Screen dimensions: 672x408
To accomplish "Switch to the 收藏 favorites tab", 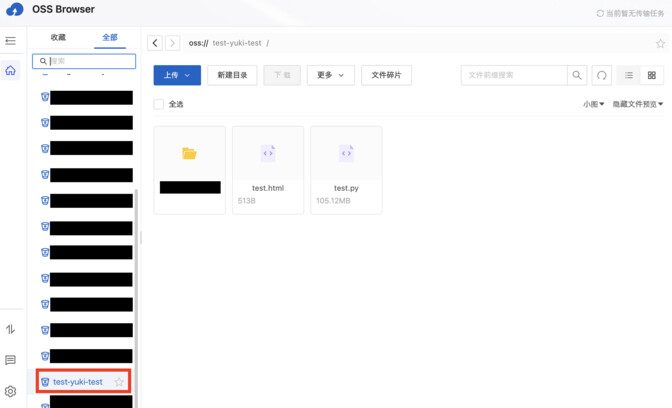I will (58, 38).
